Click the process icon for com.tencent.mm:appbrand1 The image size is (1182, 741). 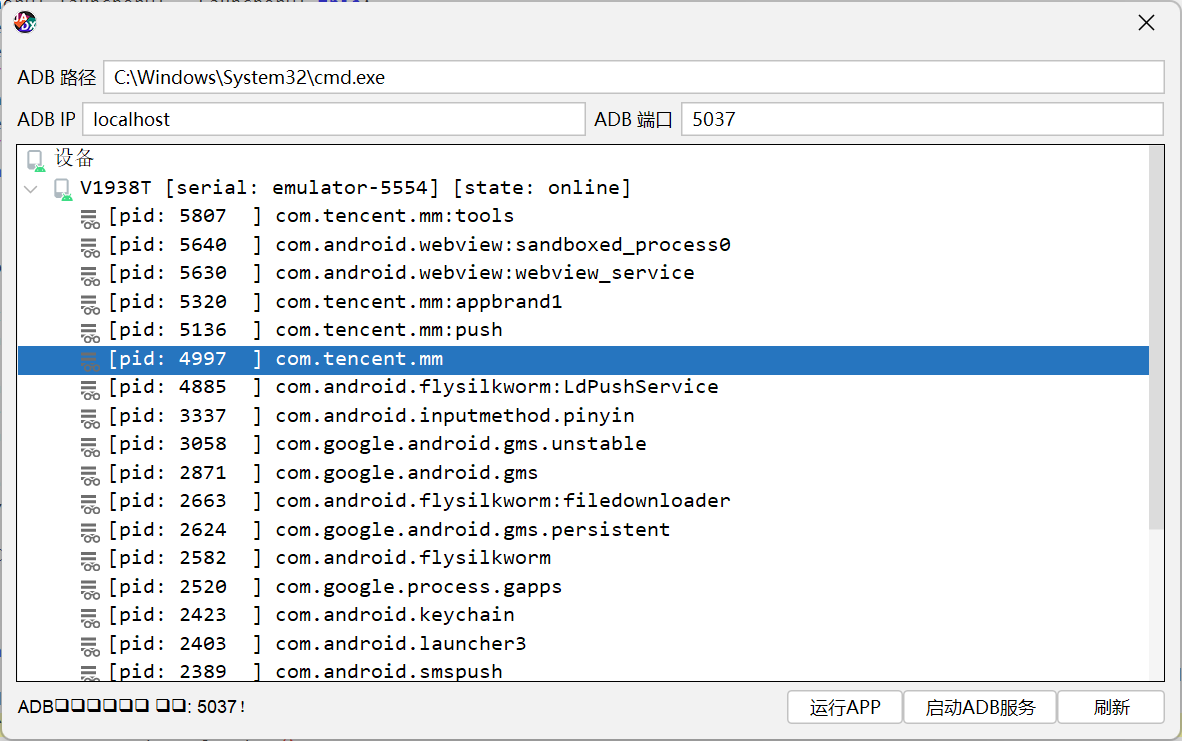90,304
